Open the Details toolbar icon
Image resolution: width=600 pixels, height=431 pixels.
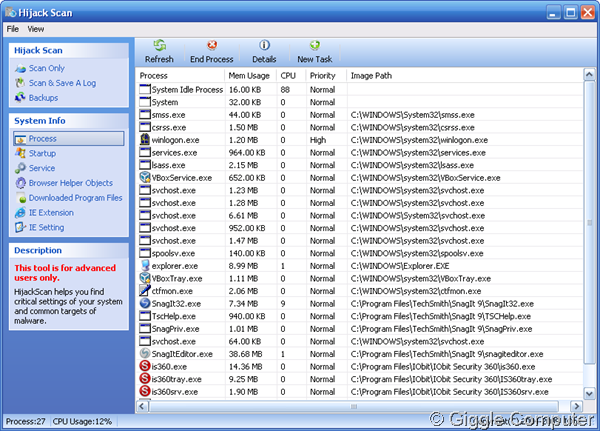264,45
